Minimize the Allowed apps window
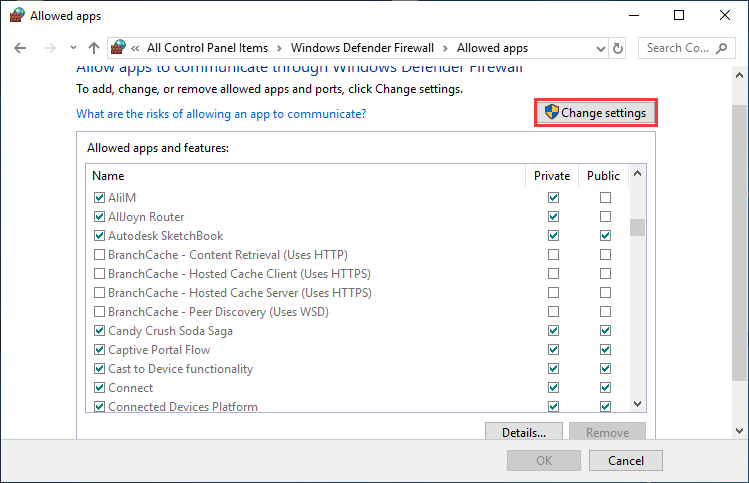 click(x=634, y=15)
